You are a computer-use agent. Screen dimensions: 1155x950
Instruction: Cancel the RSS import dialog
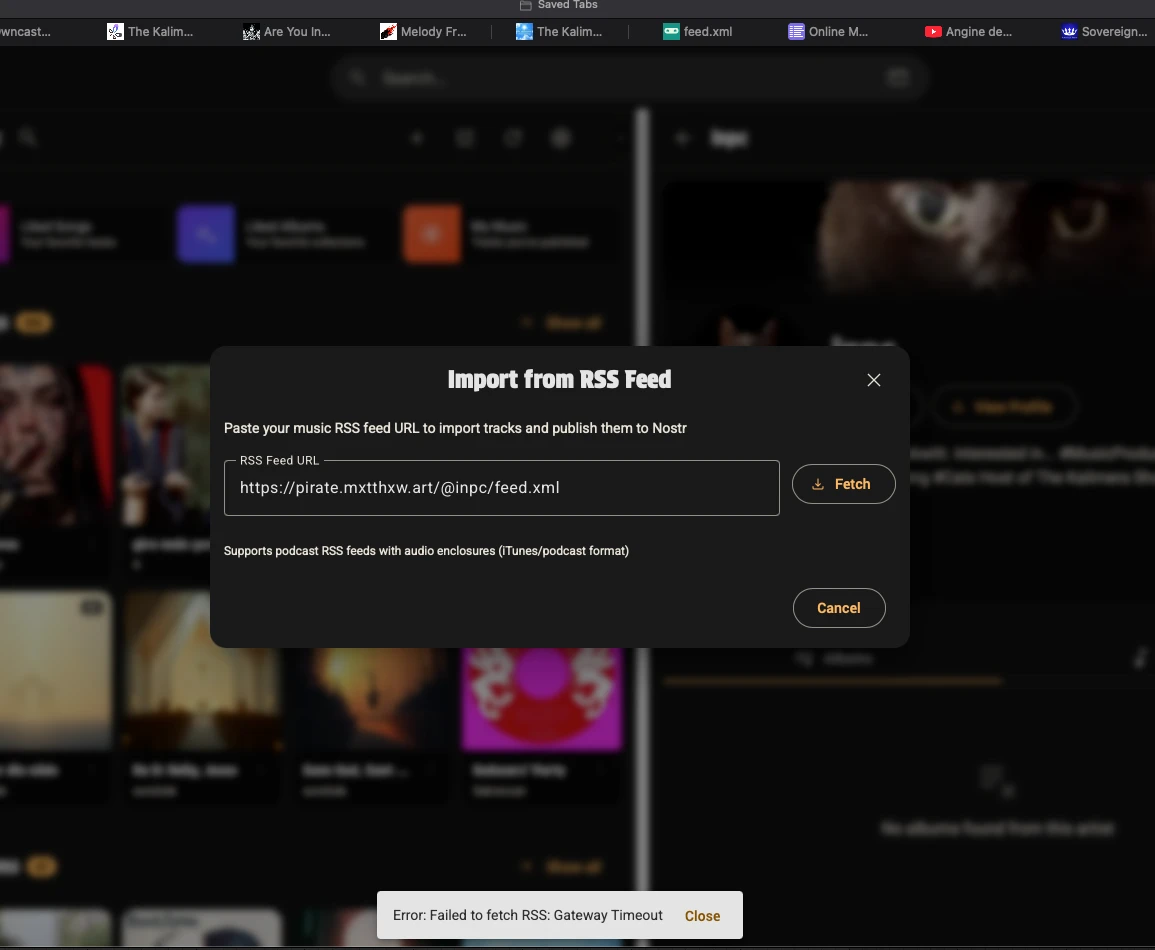click(x=838, y=608)
